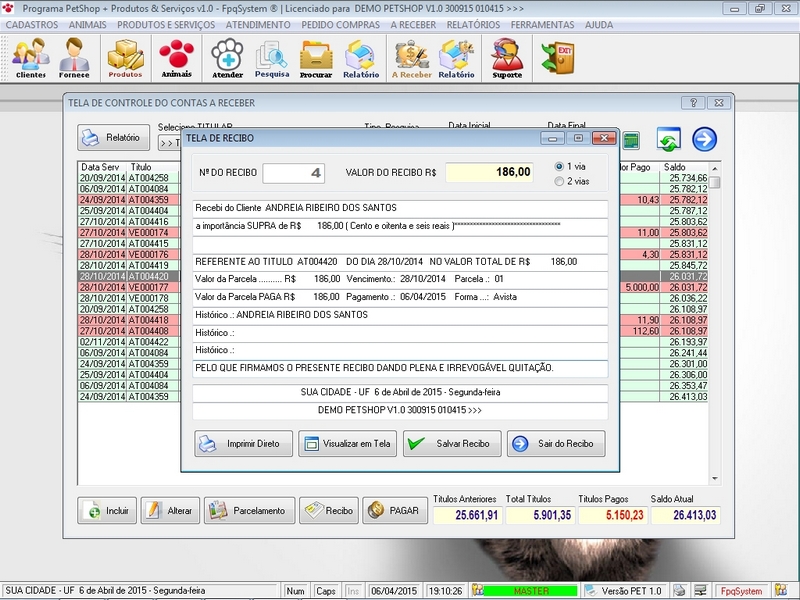Select 2 vias radio option
Screen dimensions: 800x600
559,181
